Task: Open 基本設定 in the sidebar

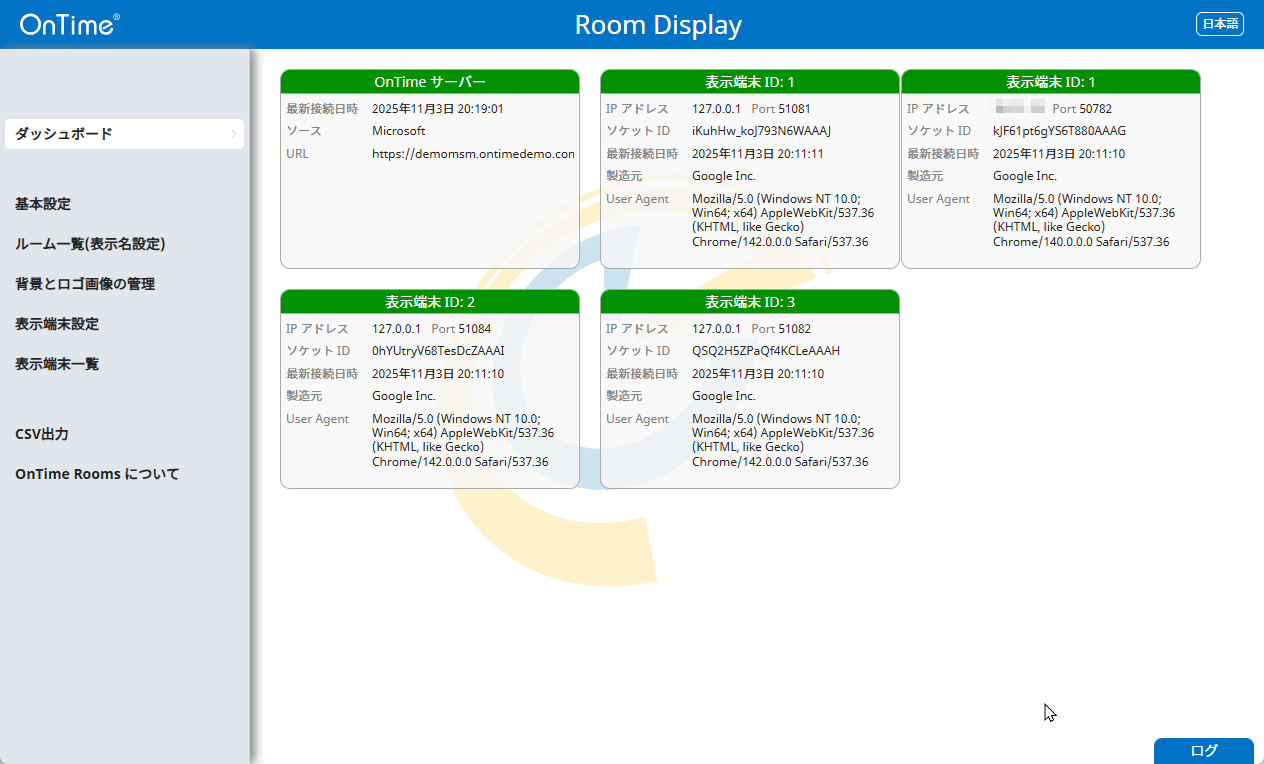Action: point(43,204)
